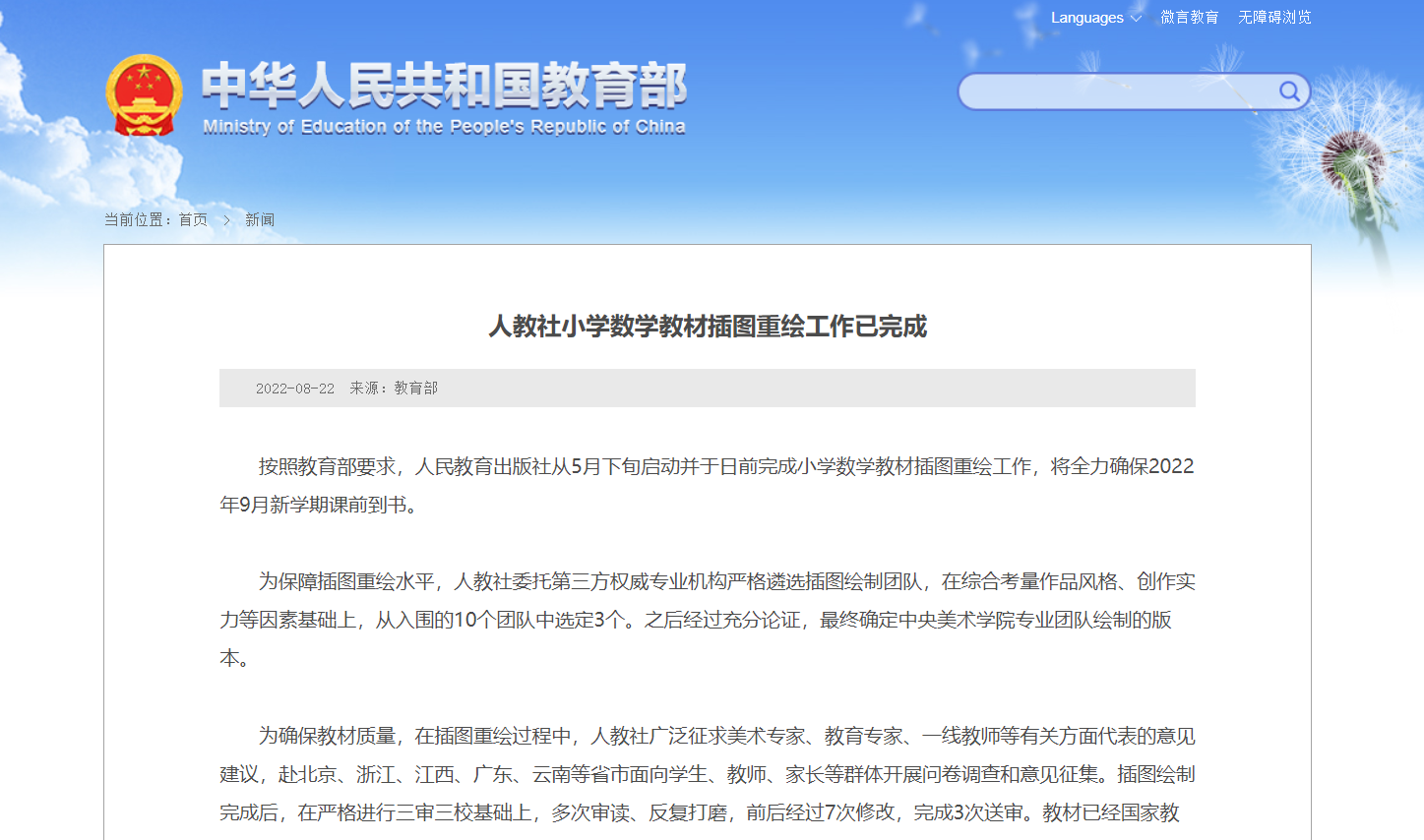Click the paragraph starting 为保障插图重绘水平
1424x840 pixels.
pos(708,620)
